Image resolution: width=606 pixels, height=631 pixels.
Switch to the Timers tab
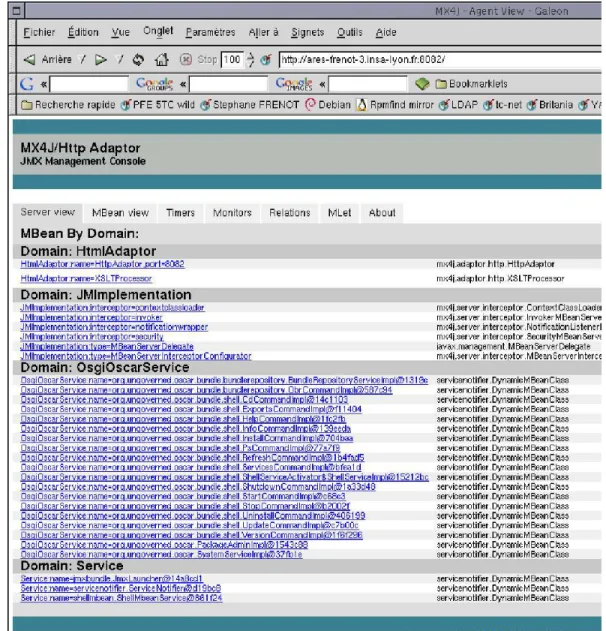pos(180,213)
